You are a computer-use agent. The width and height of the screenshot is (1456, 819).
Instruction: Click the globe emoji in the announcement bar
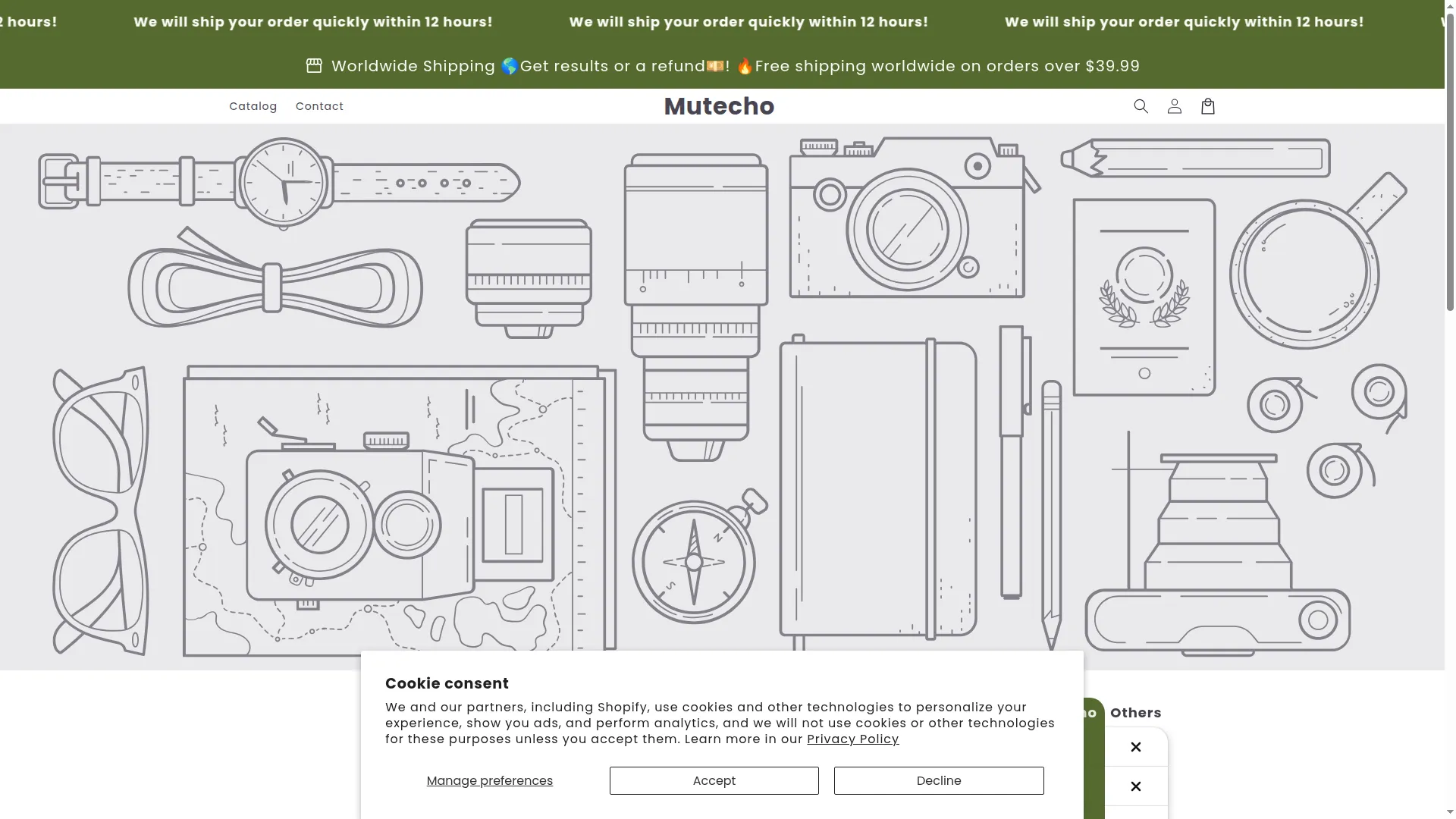(x=510, y=66)
